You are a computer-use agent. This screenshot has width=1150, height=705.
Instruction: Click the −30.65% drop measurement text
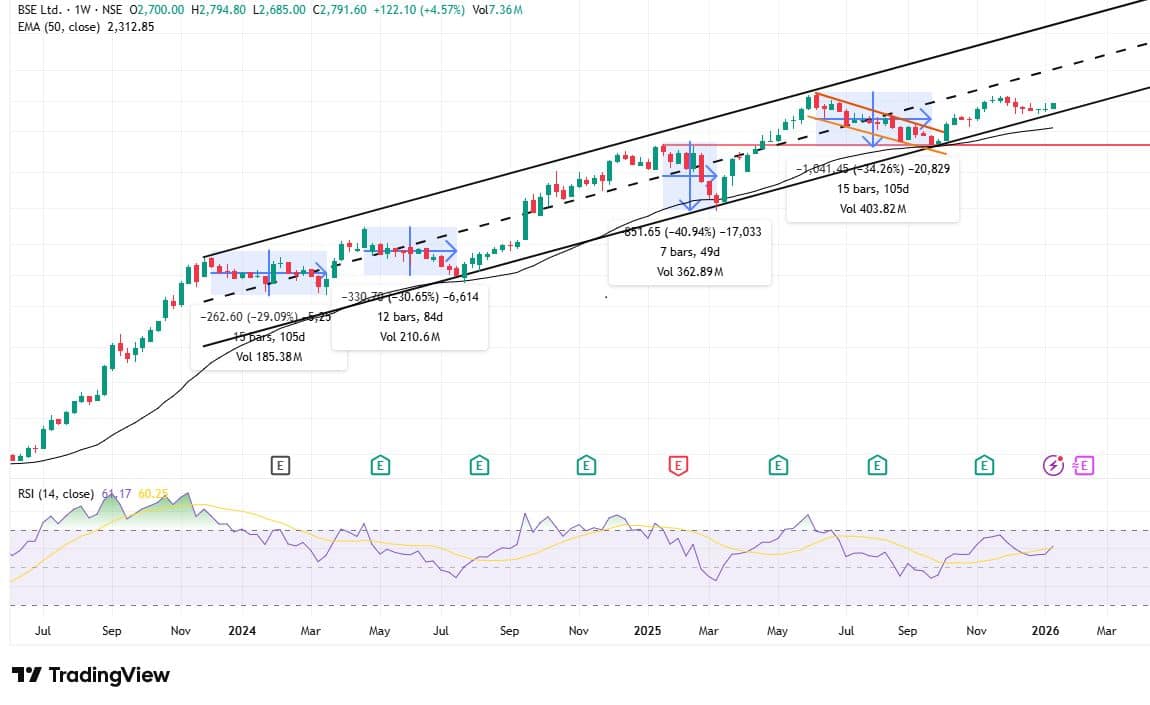(x=413, y=297)
